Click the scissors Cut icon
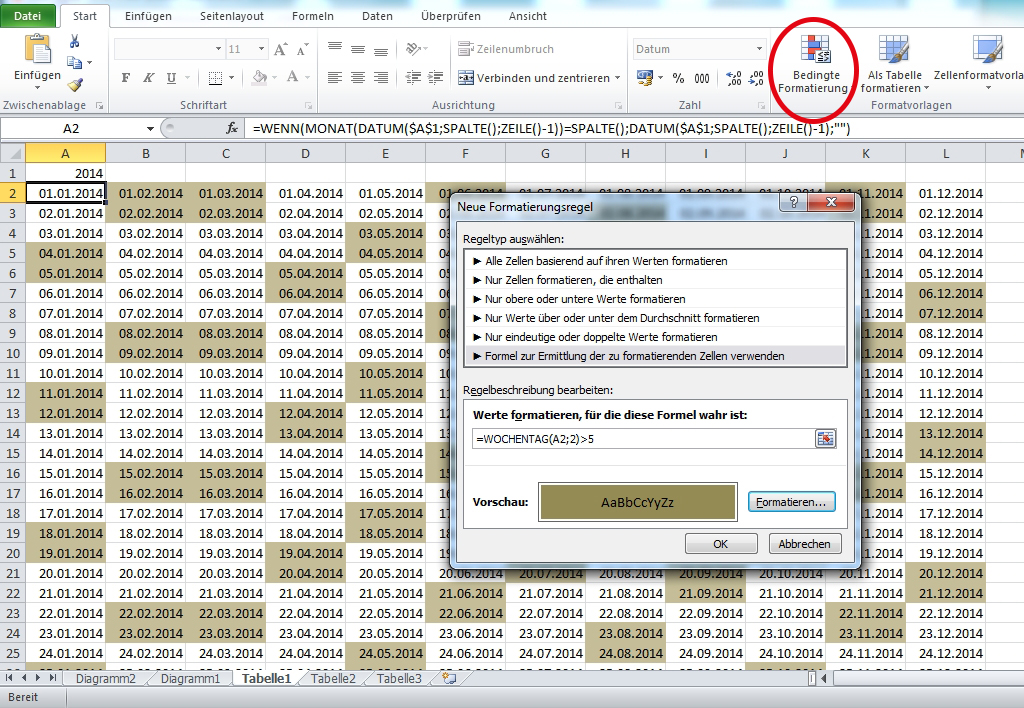The height and width of the screenshot is (708, 1024). click(74, 42)
